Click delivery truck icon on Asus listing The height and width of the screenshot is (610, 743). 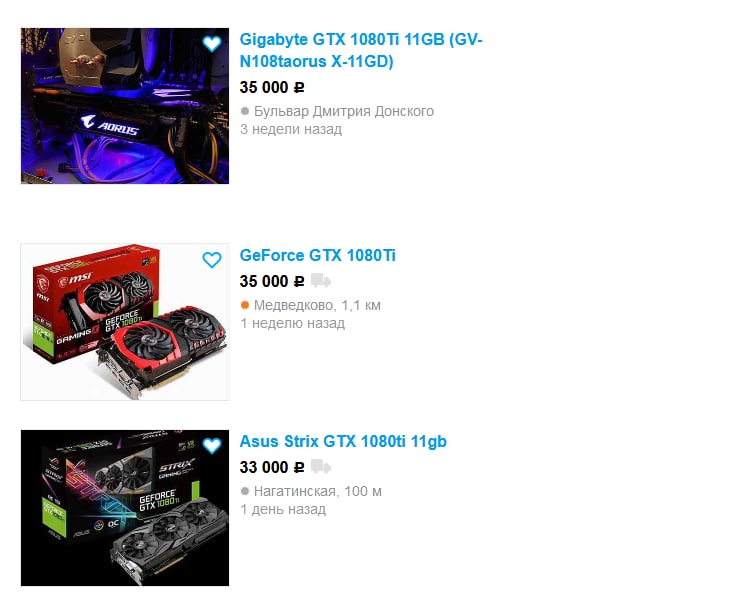321,466
